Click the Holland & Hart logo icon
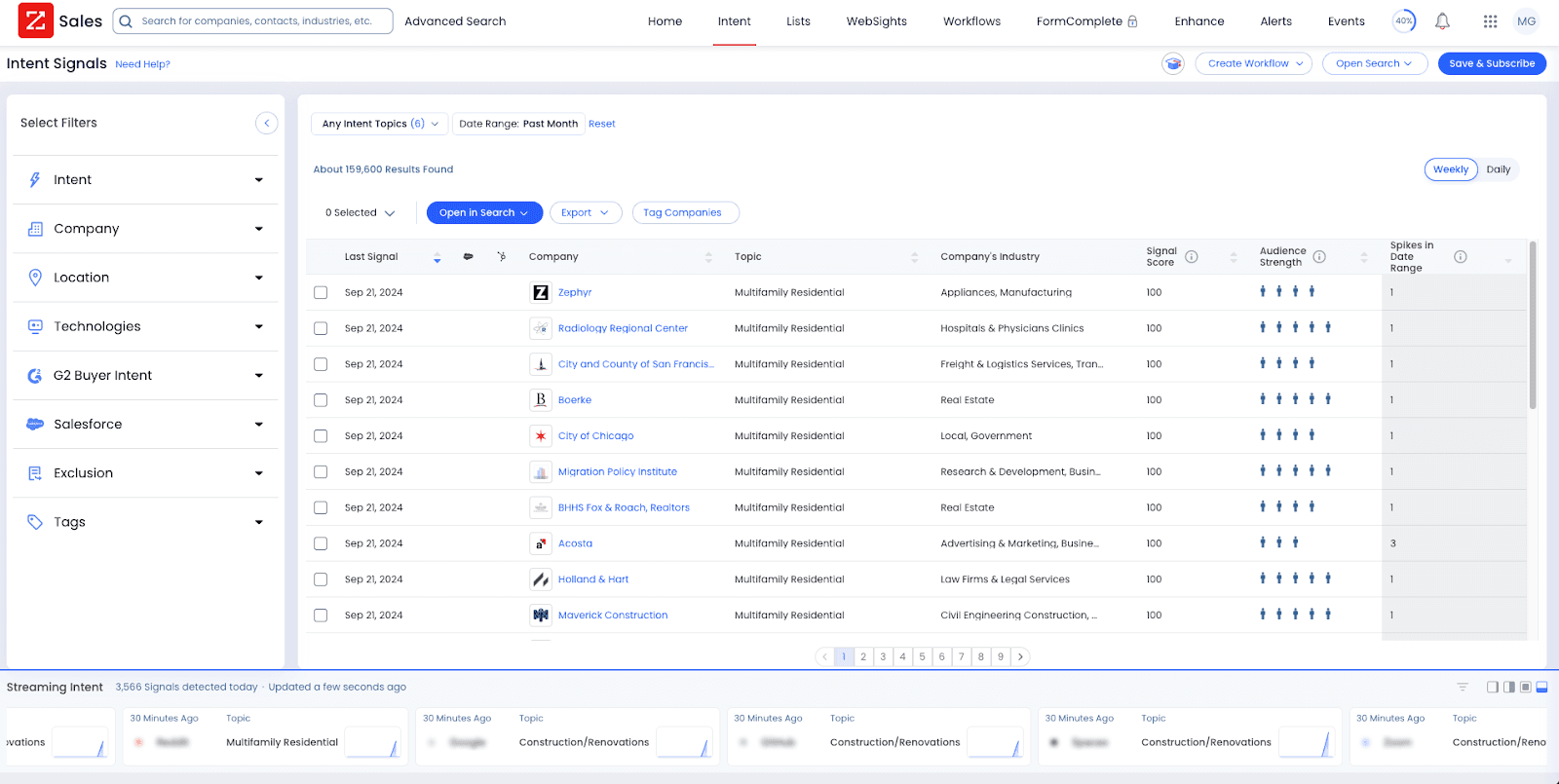 [x=541, y=579]
